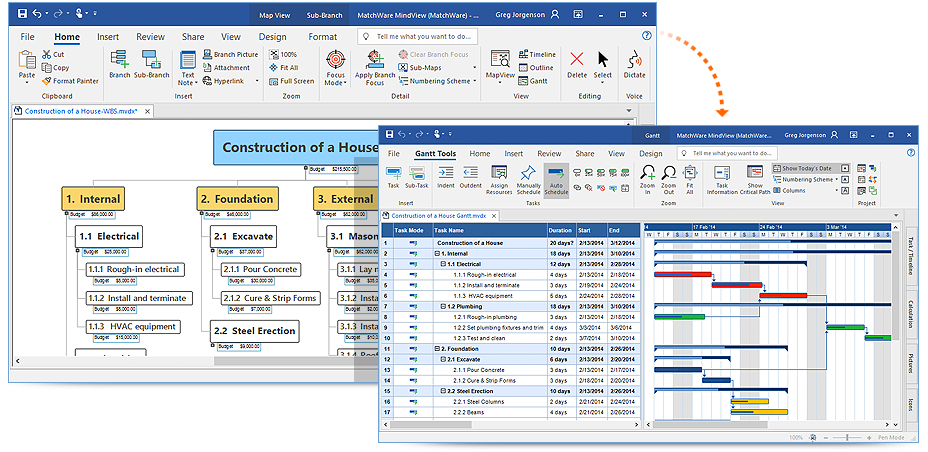Viewport: 928px width, 452px height.
Task: Click Show Critical Path
Action: (x=755, y=180)
